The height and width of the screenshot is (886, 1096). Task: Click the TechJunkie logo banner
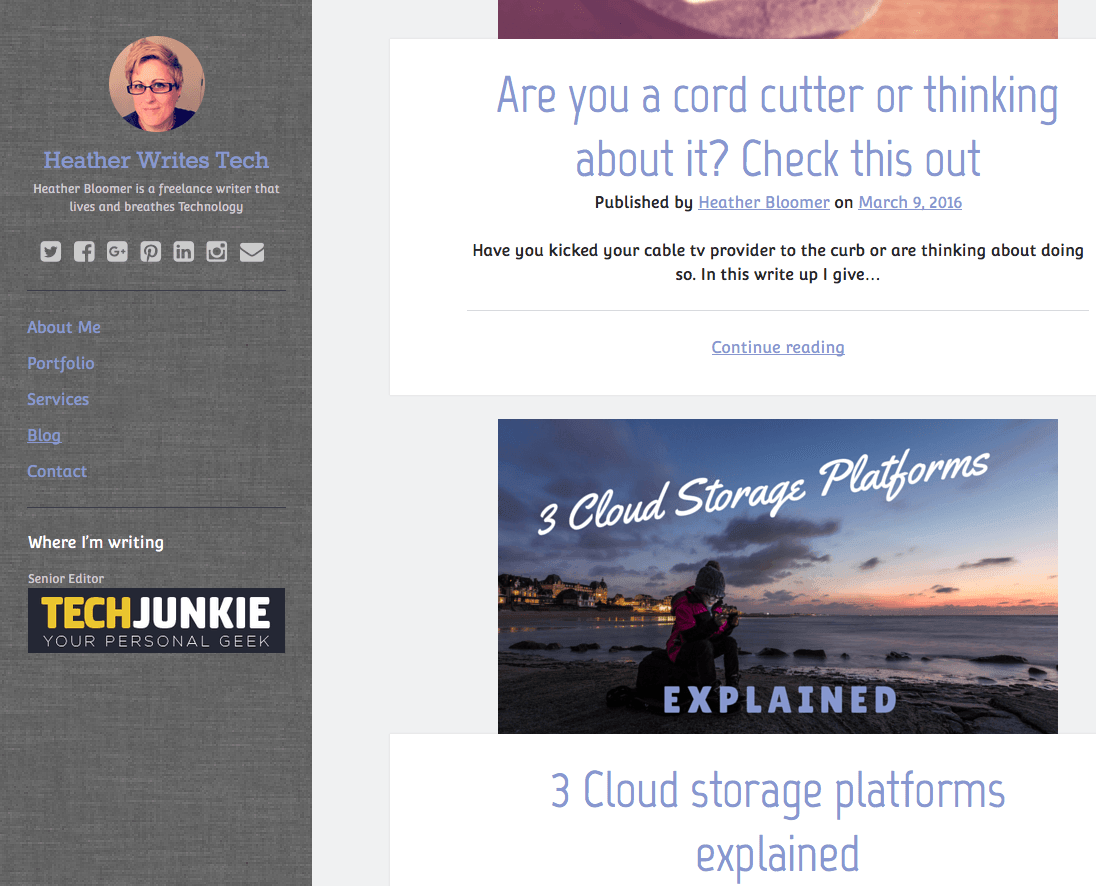pyautogui.click(x=157, y=620)
